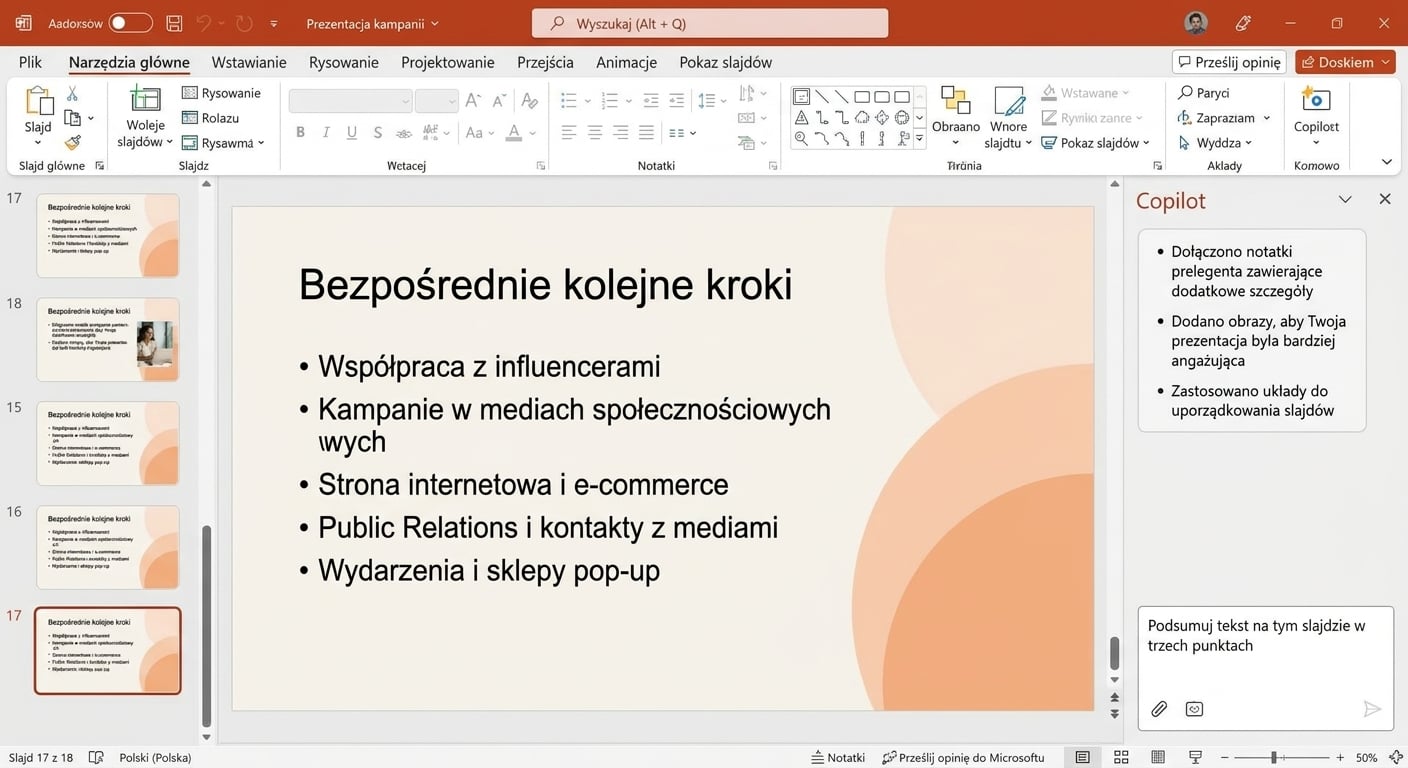This screenshot has width=1408, height=768.
Task: Open the Przejścia tab
Action: point(545,62)
